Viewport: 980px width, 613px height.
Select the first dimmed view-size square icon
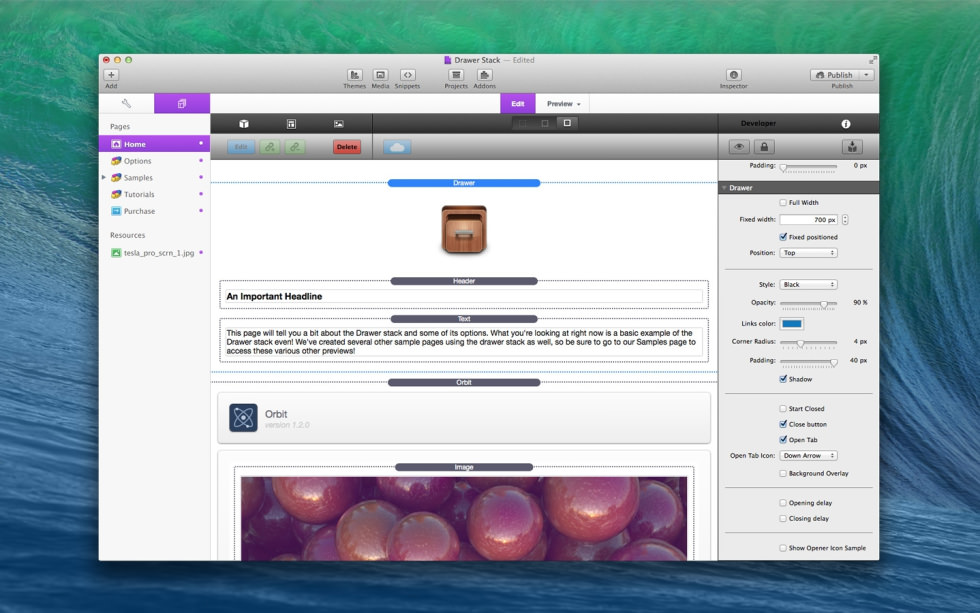(x=523, y=123)
